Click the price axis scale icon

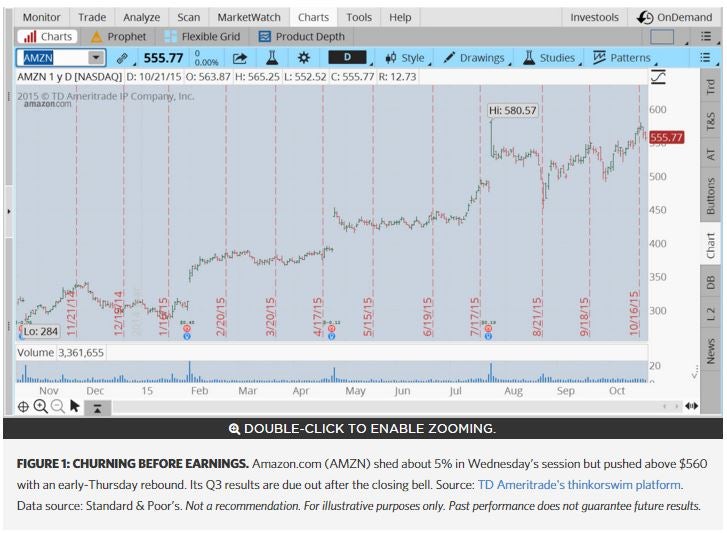(x=658, y=77)
